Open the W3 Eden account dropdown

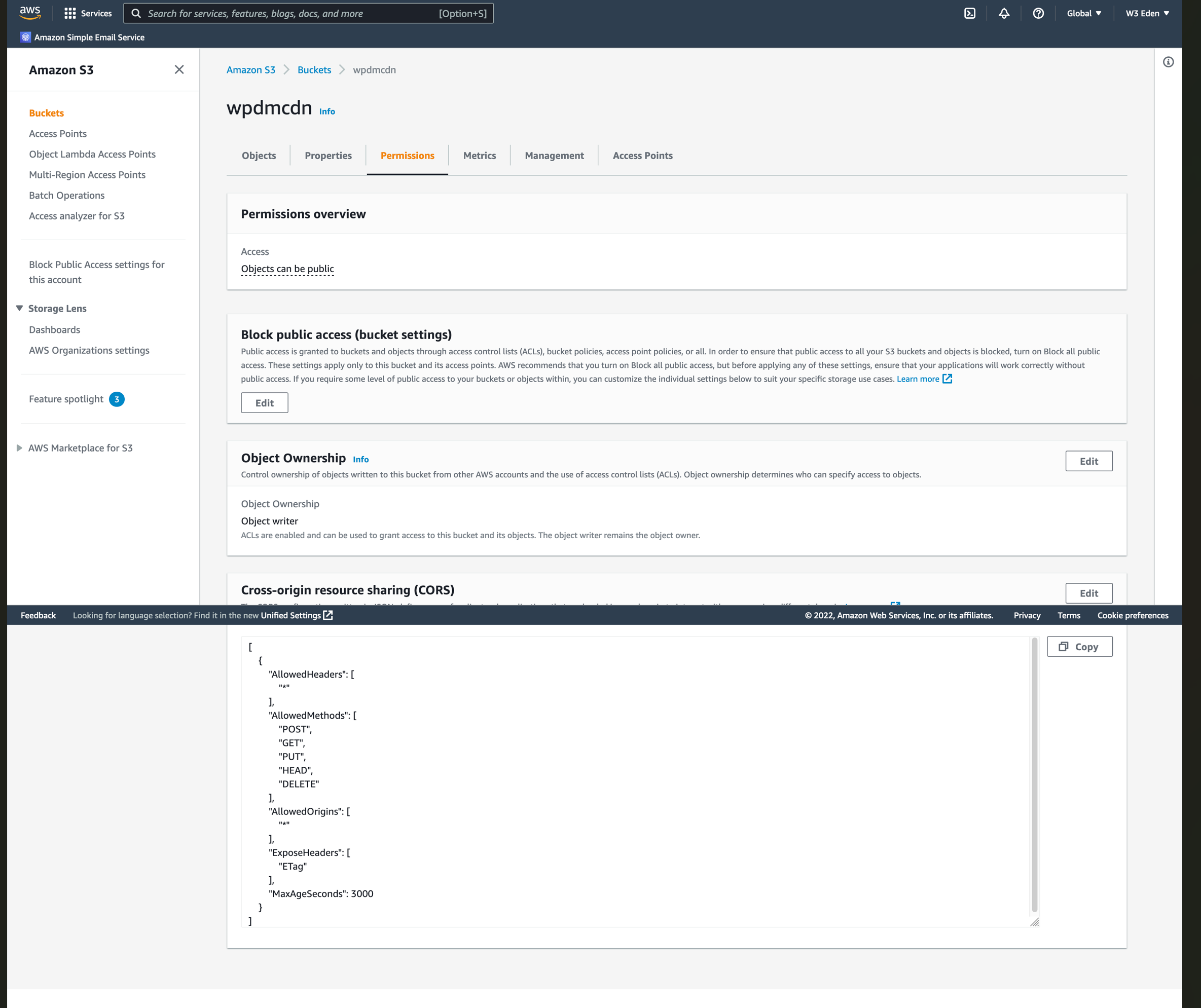[1147, 13]
